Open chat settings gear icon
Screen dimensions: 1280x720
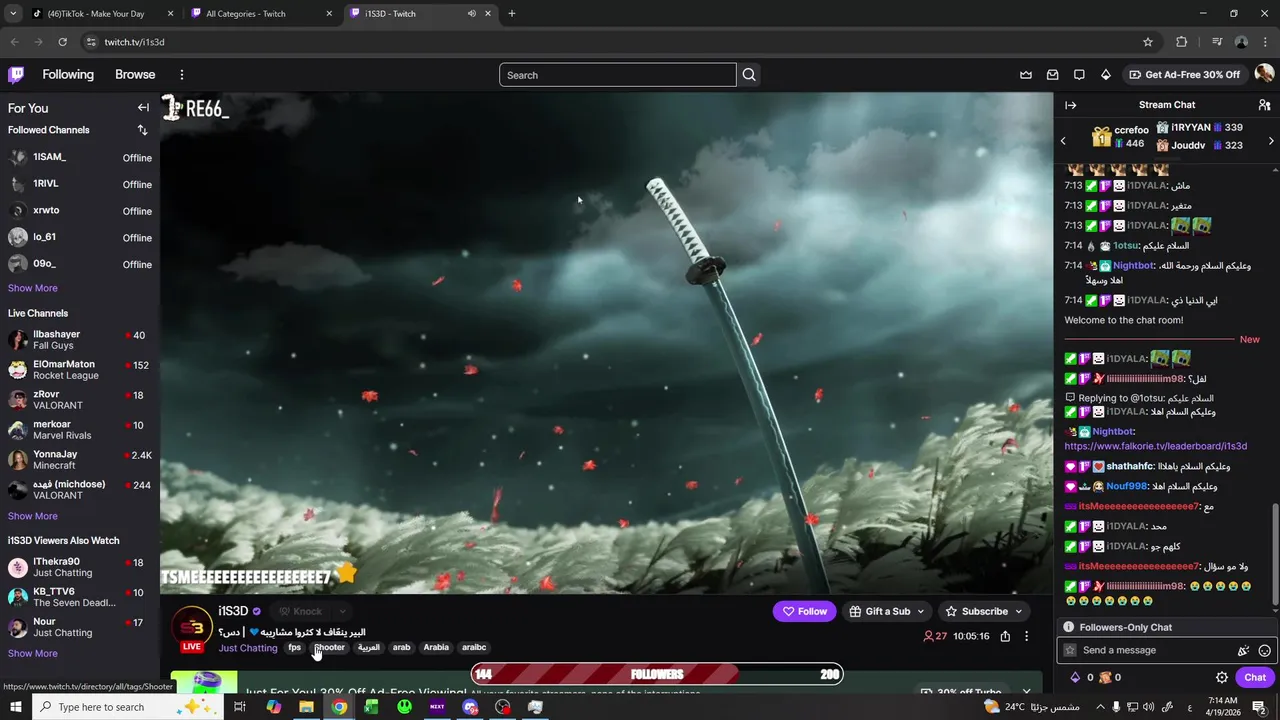tap(1222, 677)
